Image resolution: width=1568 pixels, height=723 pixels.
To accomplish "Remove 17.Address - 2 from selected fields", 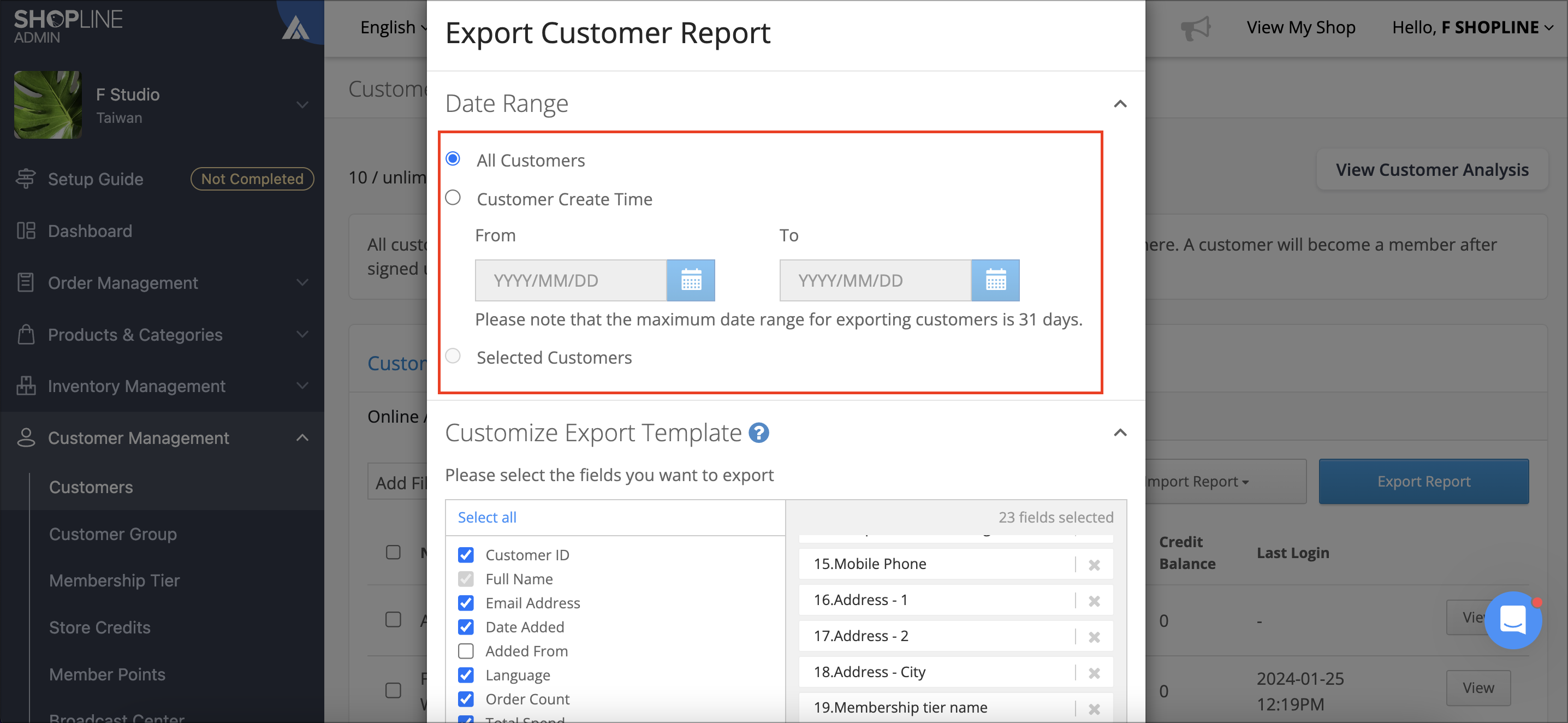I will [1094, 637].
